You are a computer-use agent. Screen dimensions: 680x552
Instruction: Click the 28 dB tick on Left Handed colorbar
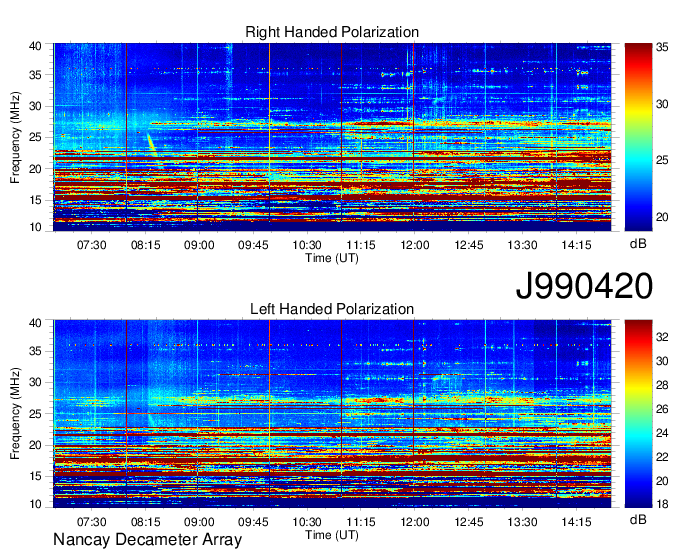pos(662,385)
